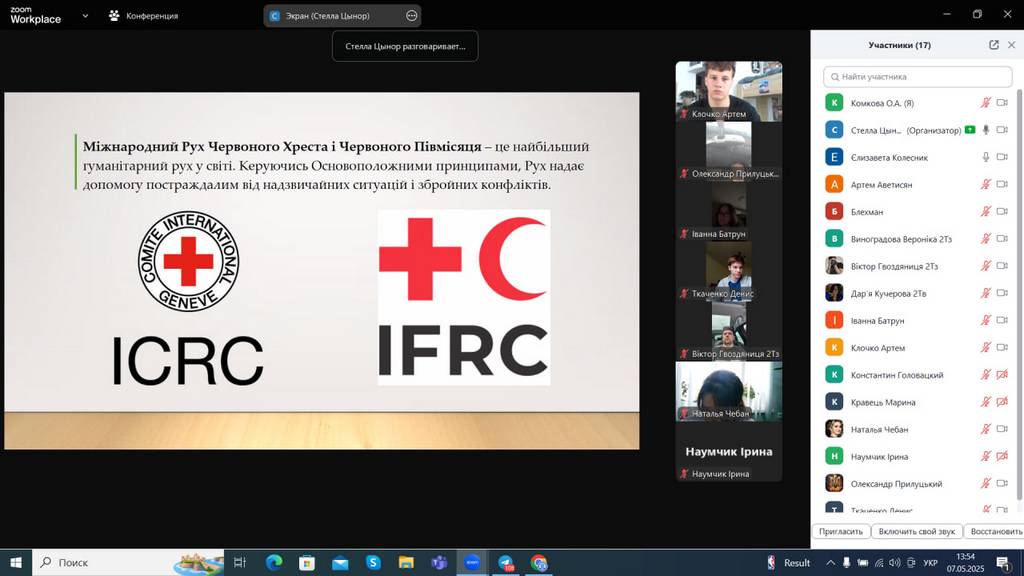Mute Єлизавета Колесник's microphone

[985, 157]
